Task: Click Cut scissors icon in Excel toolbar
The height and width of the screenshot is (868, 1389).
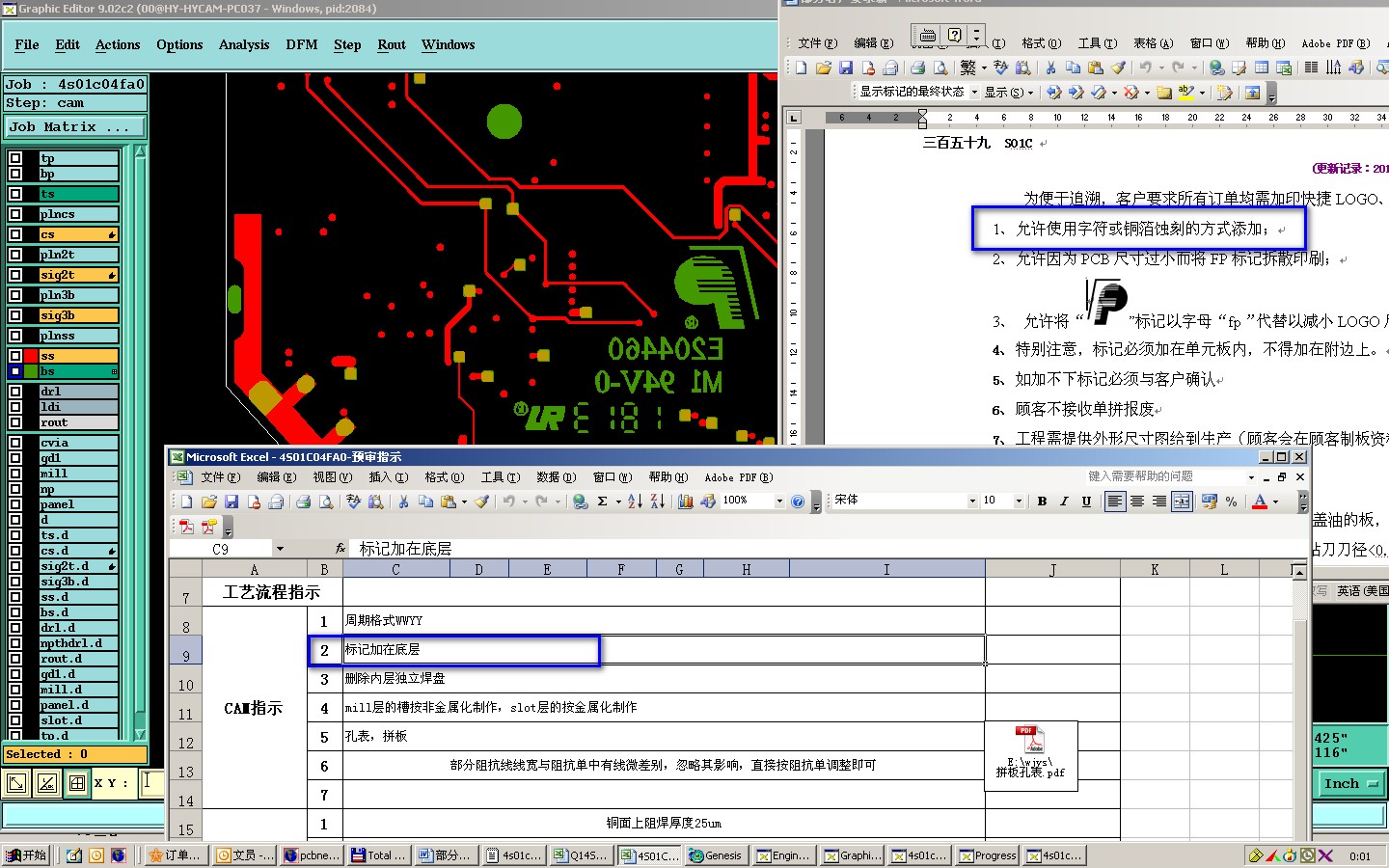Action: tap(403, 502)
